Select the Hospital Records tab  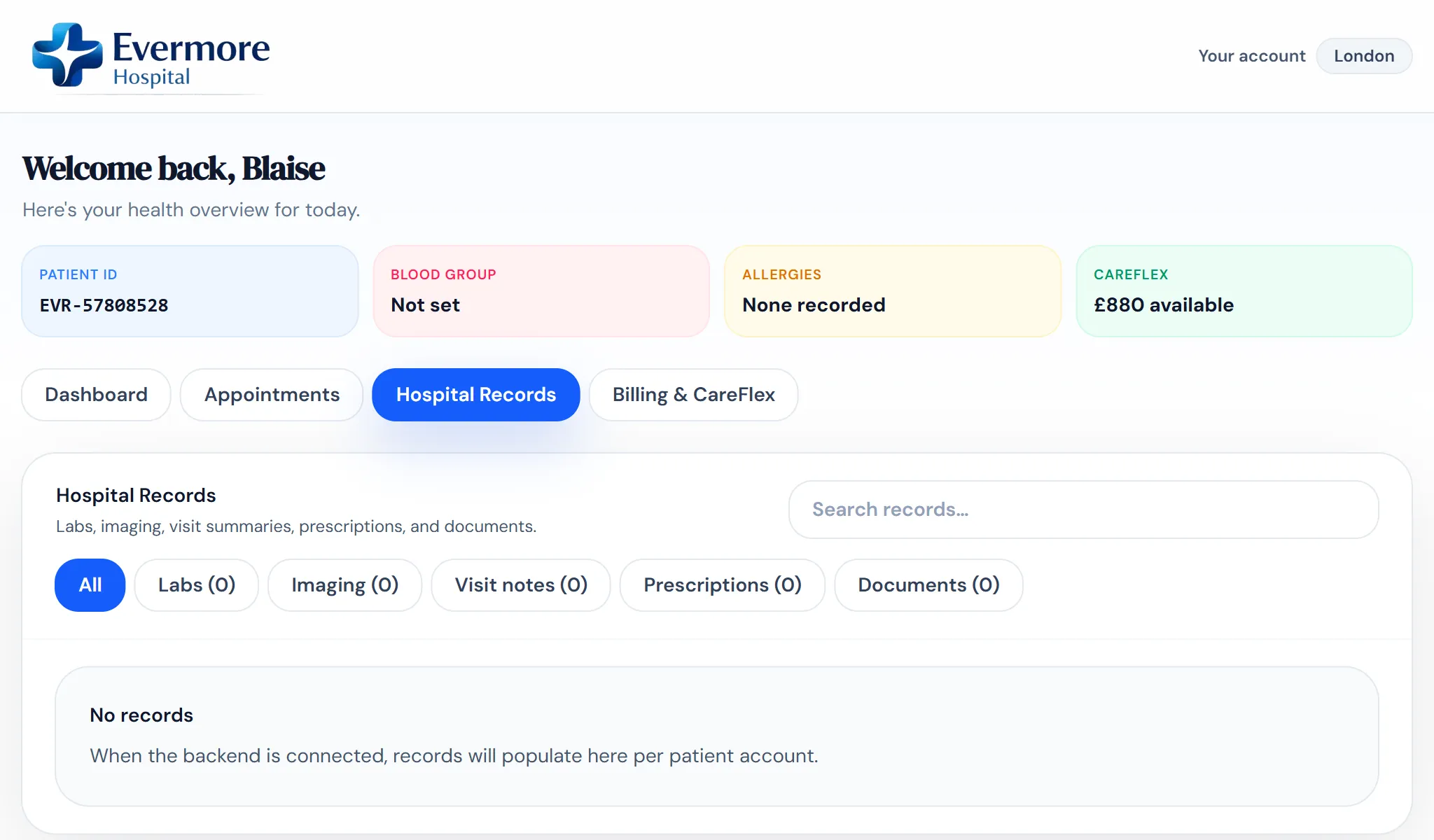pyautogui.click(x=475, y=395)
